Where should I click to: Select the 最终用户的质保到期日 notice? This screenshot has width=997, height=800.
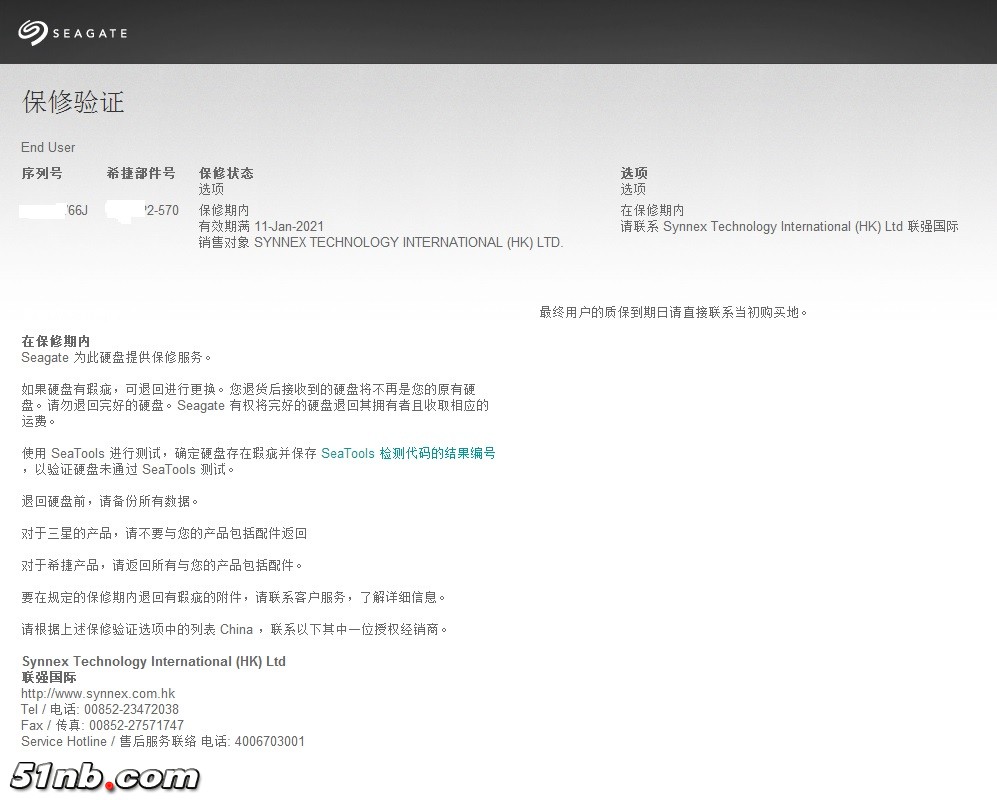(674, 312)
